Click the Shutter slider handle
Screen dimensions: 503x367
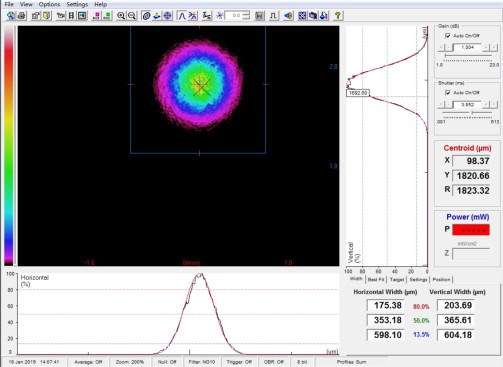[x=472, y=113]
